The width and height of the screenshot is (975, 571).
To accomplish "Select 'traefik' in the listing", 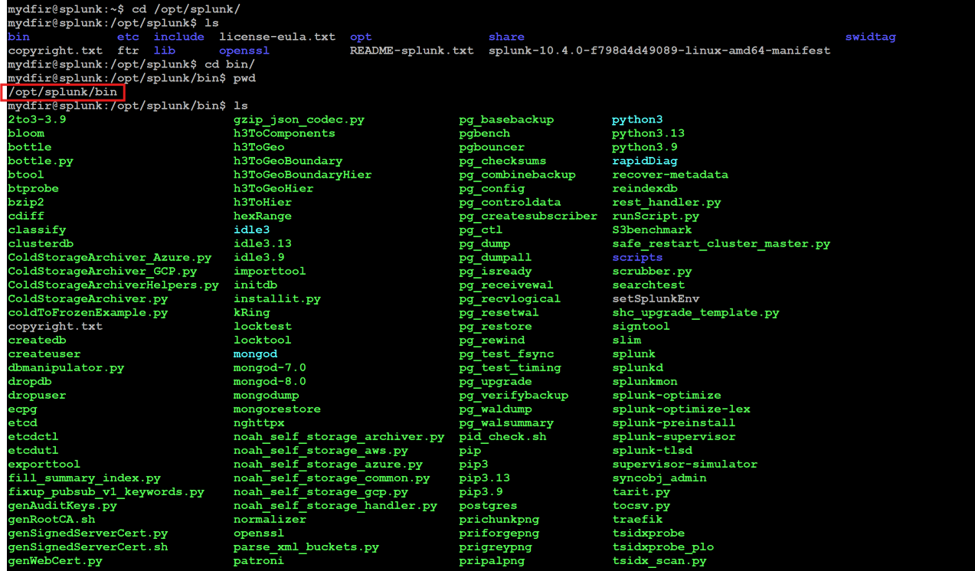I will (637, 519).
